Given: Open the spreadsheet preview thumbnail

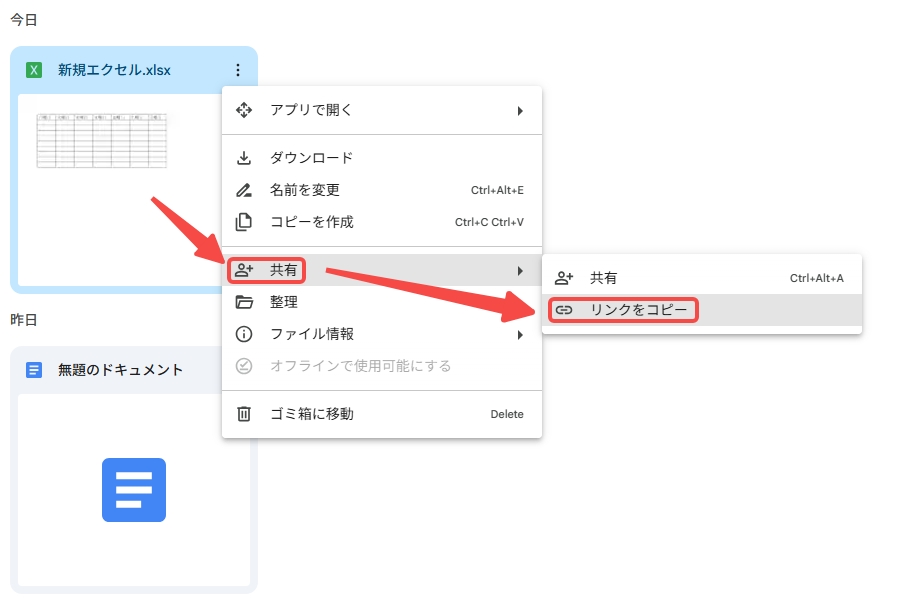Looking at the screenshot, I should [x=119, y=189].
